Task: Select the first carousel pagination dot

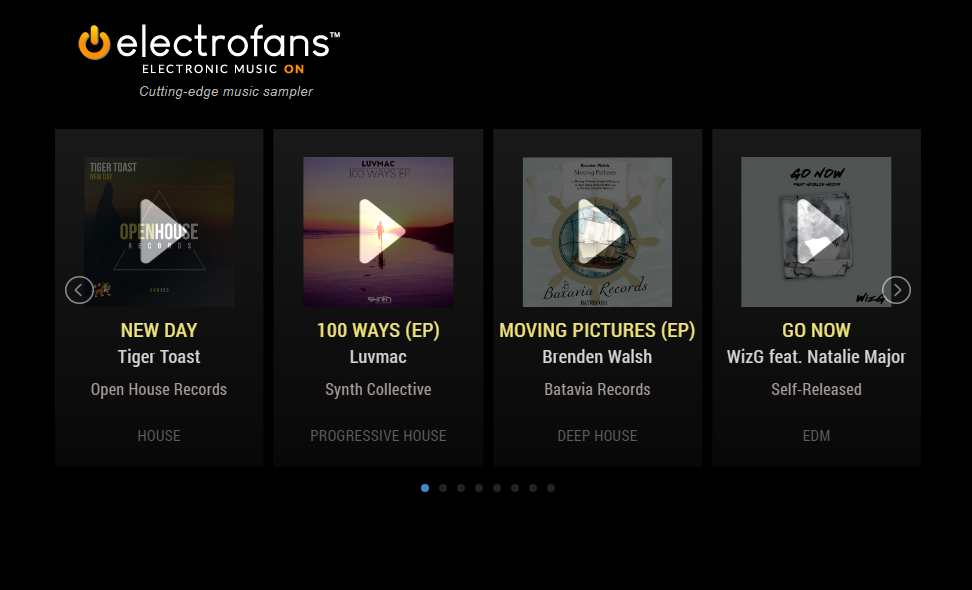Action: (x=425, y=488)
